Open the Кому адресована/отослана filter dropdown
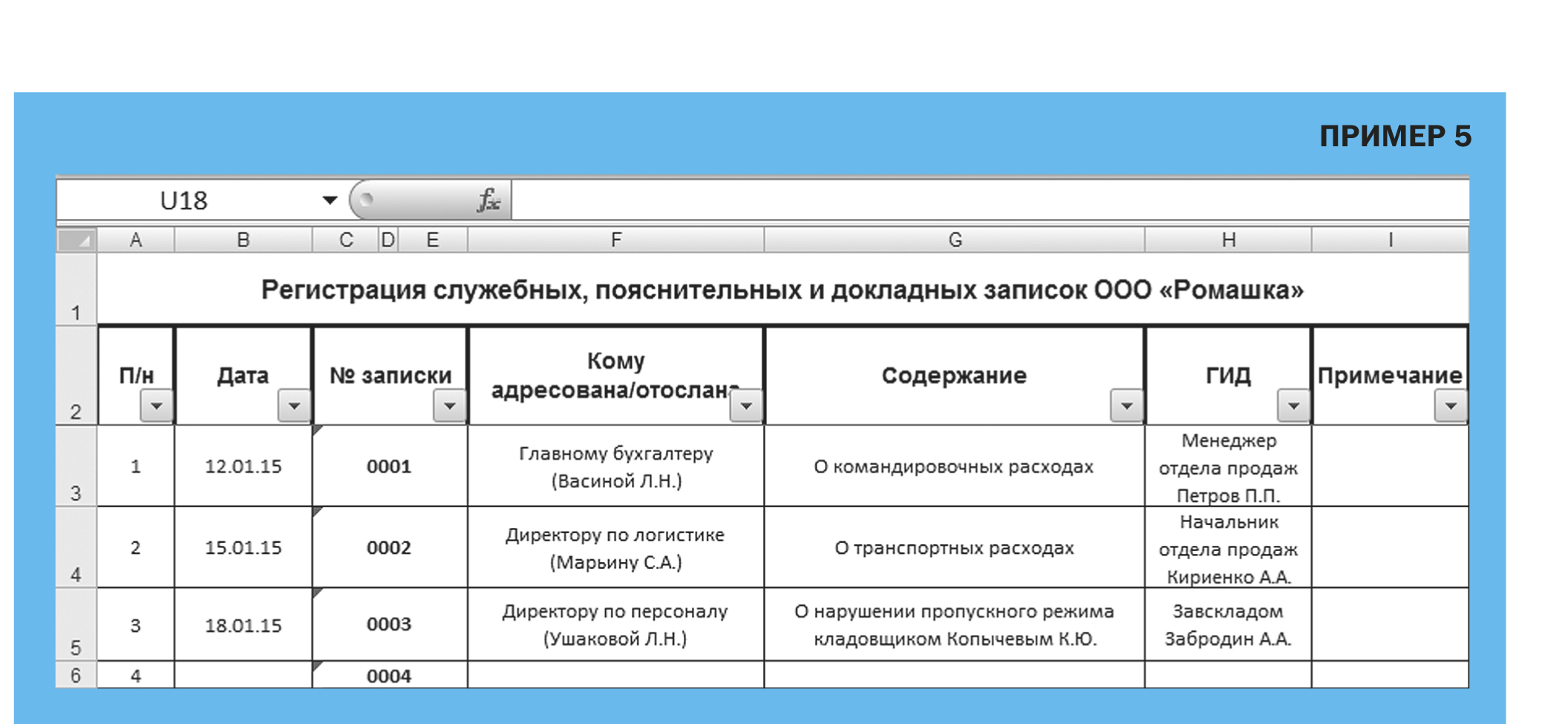The width and height of the screenshot is (1568, 724). point(746,406)
